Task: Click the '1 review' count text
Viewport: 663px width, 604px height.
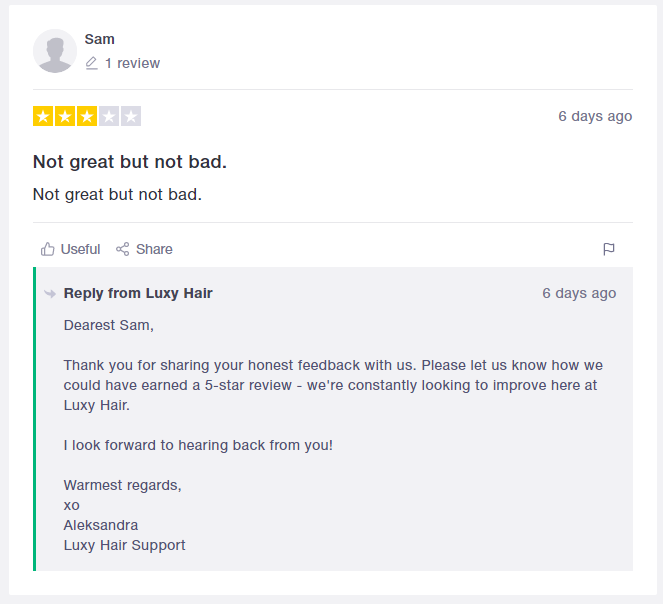Action: (x=132, y=63)
